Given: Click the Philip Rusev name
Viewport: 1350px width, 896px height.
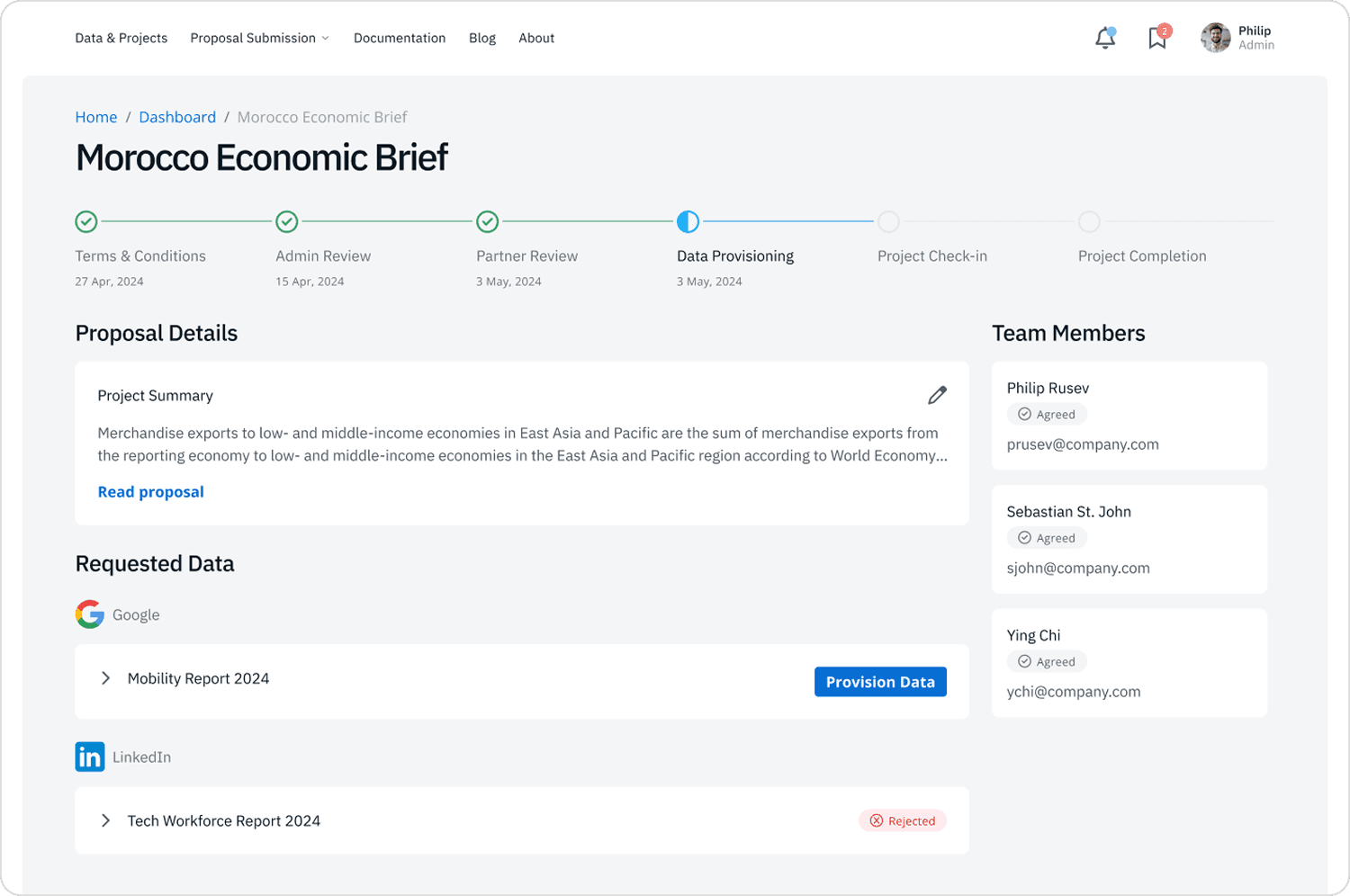Looking at the screenshot, I should tap(1048, 388).
